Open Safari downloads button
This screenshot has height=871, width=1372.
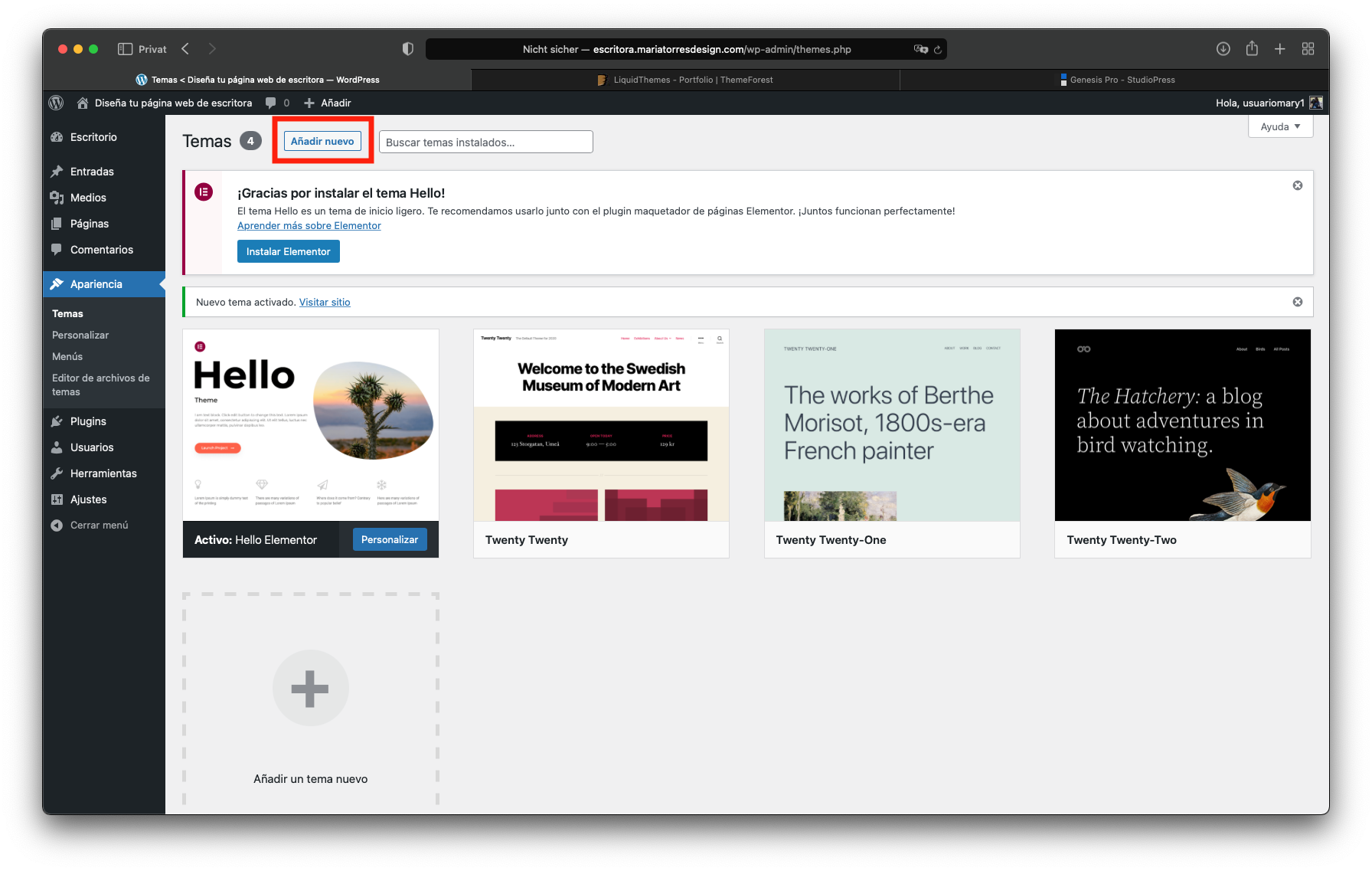coord(1223,49)
